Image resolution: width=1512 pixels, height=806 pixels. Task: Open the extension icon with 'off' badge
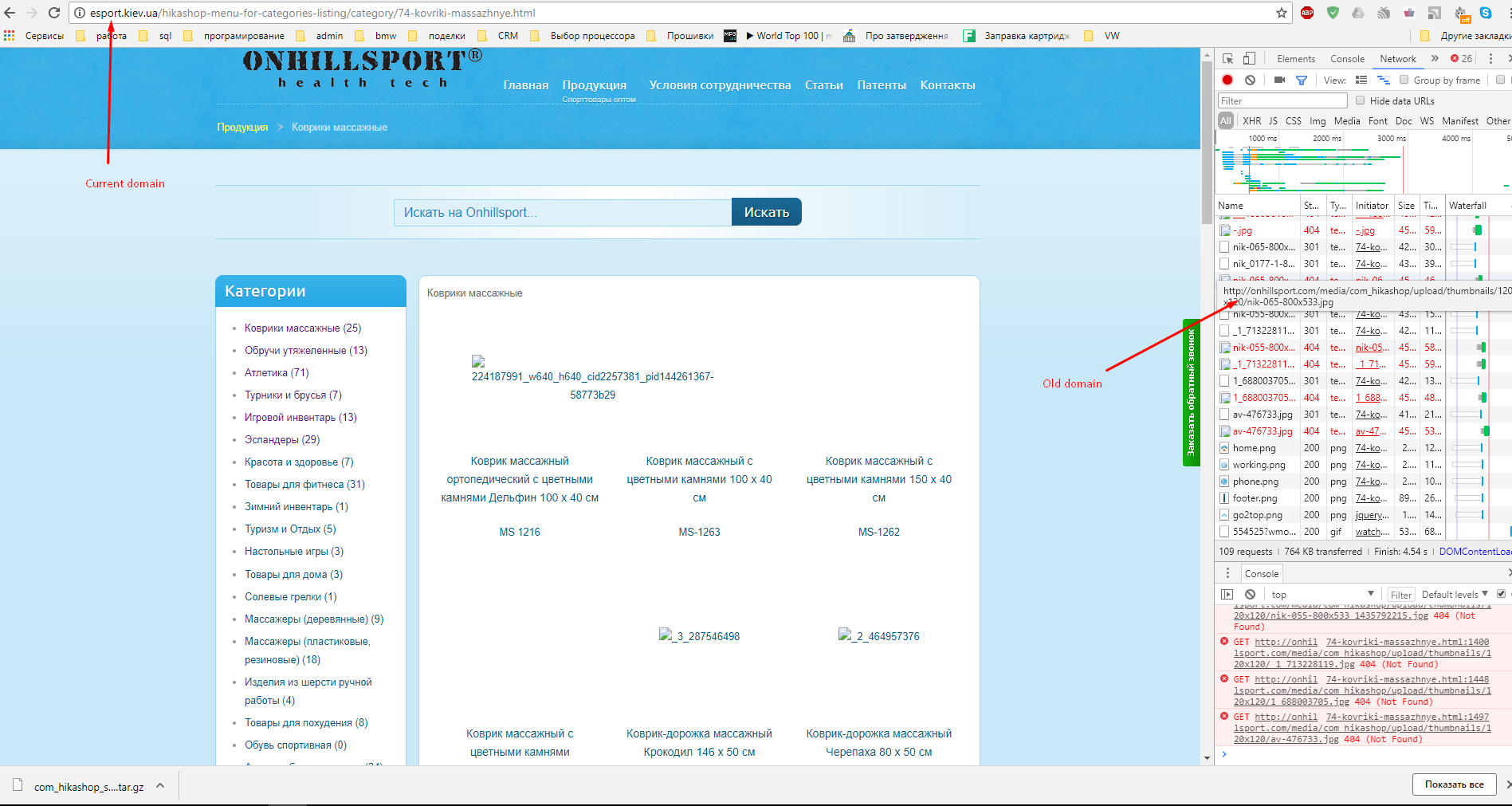1461,14
